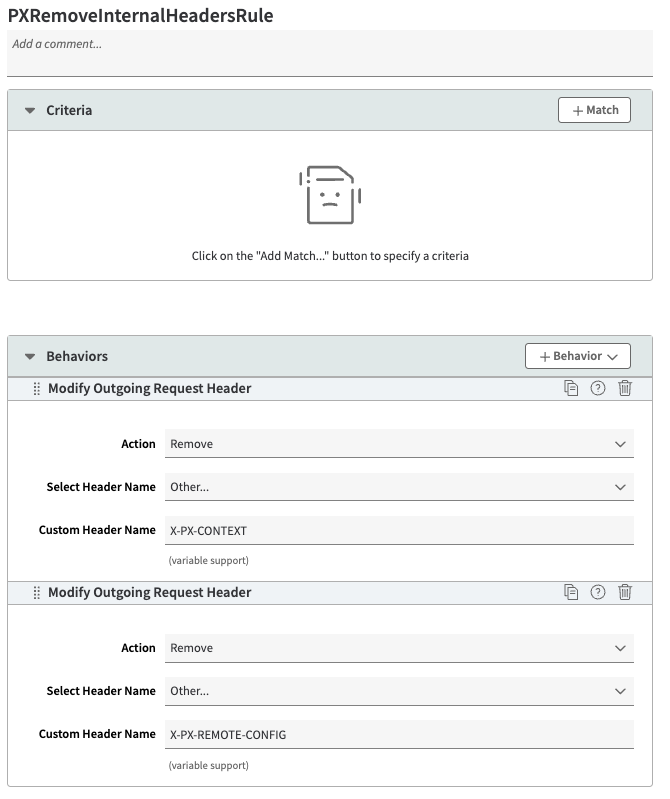
Task: Click the + Match button
Action: (x=594, y=110)
